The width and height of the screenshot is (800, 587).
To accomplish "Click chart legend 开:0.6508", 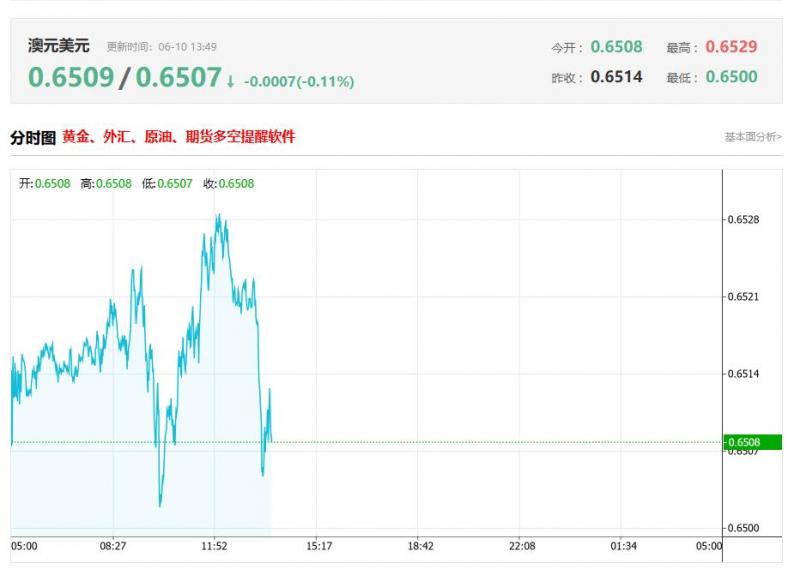I will tap(44, 184).
